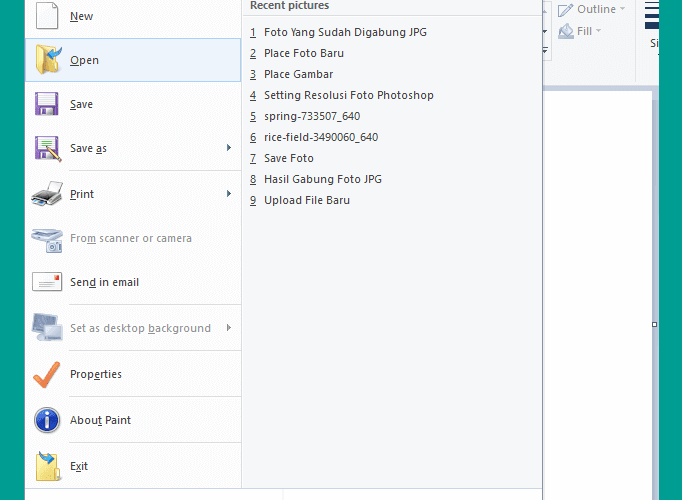Choose Open from the file menu

[133, 60]
